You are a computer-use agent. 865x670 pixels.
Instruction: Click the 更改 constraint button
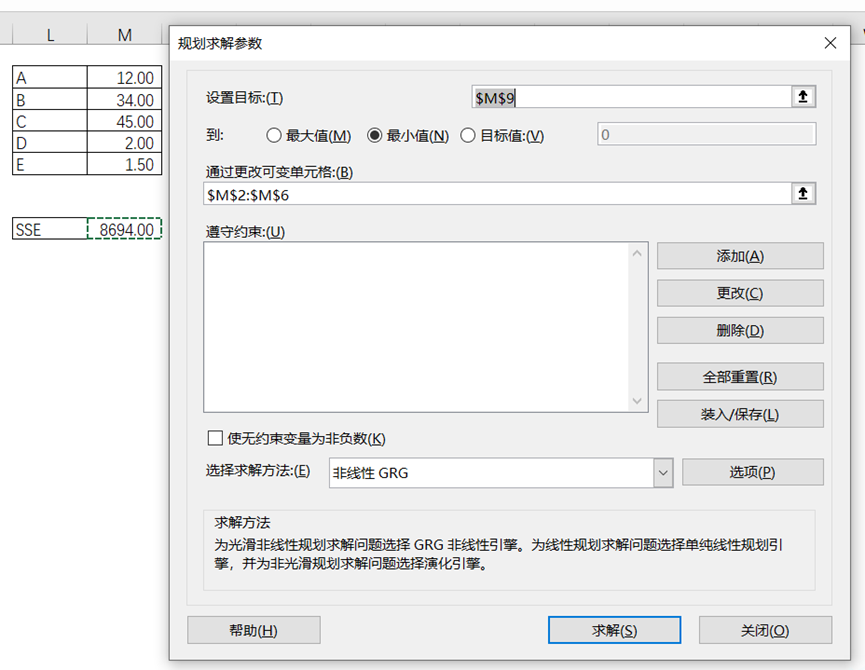[x=740, y=293]
